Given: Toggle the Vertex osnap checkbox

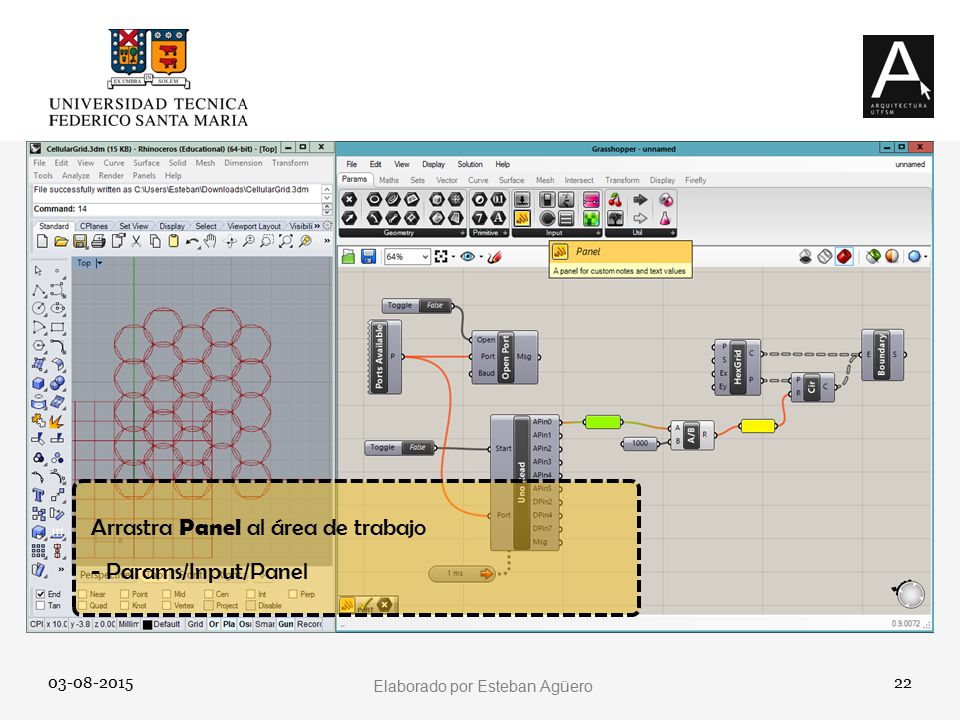Looking at the screenshot, I should (167, 606).
